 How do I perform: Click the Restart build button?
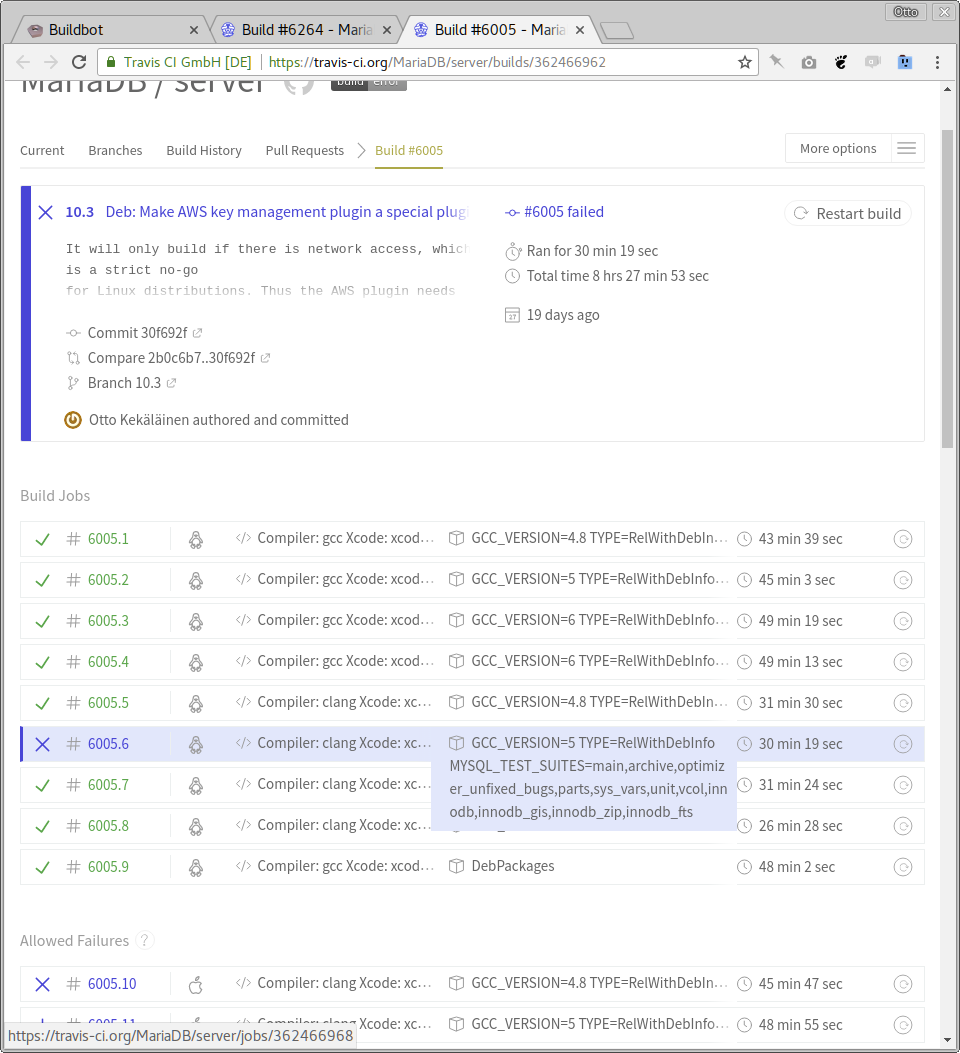click(x=848, y=213)
